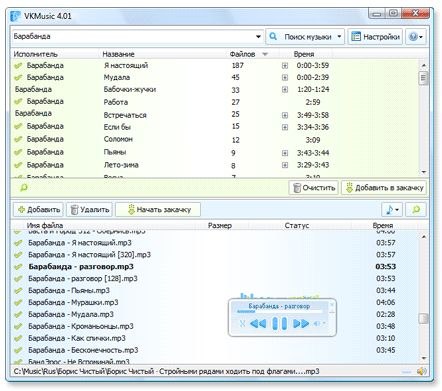Click scrollbar thumb of downloads list
Image resolution: width=442 pixels, height=391 pixels.
click(423, 318)
